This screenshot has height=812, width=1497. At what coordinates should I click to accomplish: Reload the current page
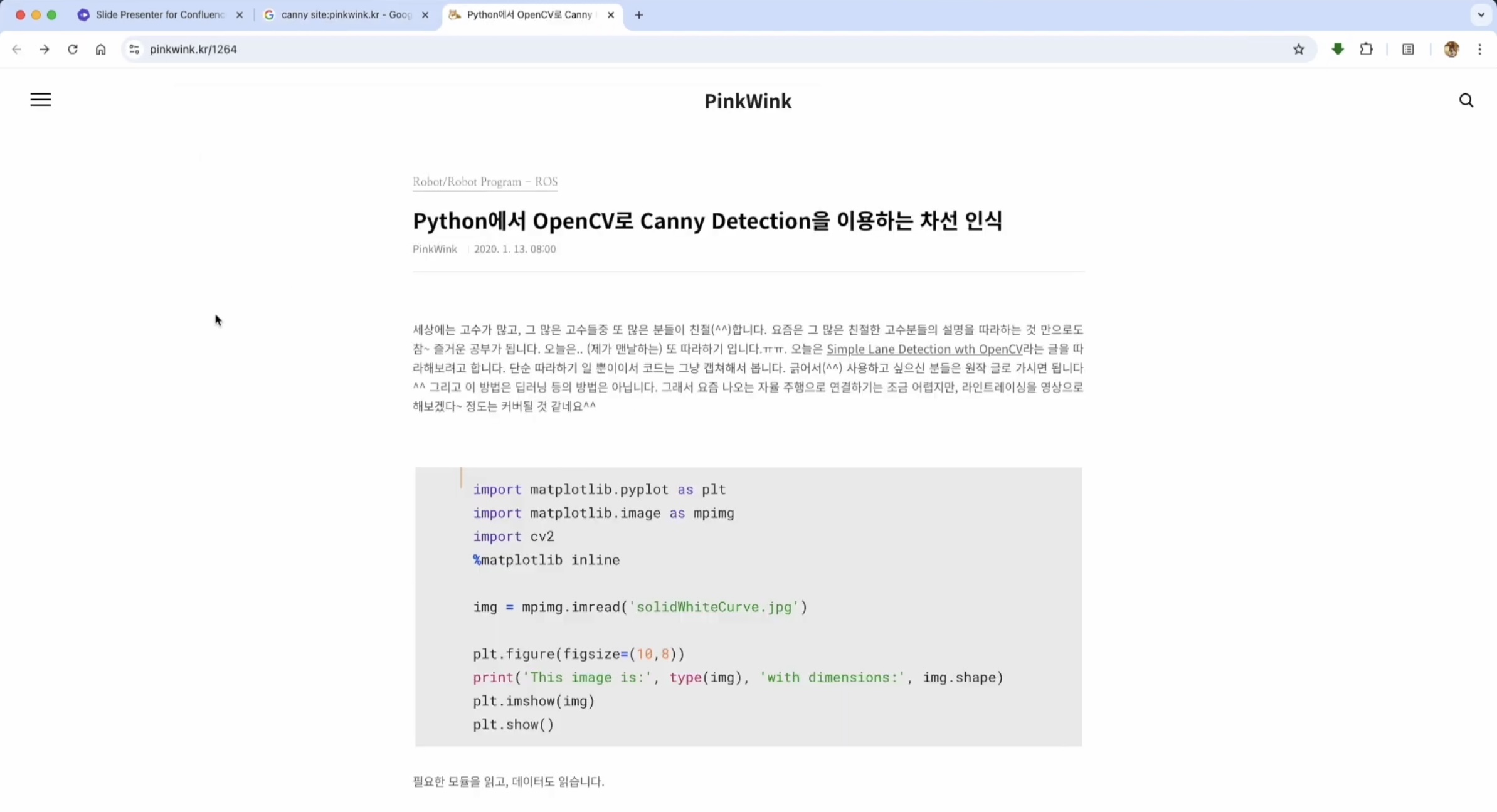(73, 49)
